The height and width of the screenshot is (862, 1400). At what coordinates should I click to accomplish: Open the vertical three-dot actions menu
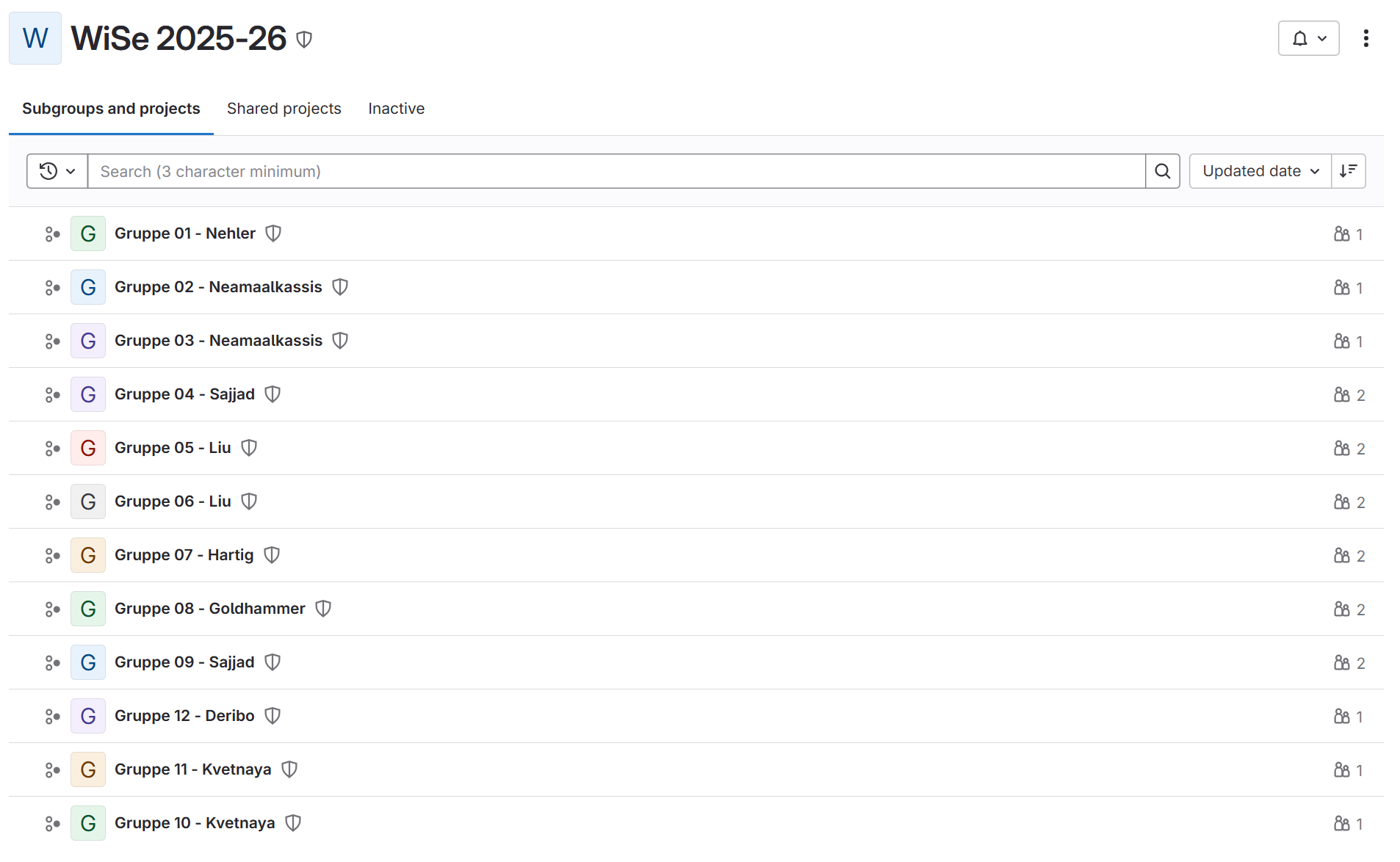(x=1365, y=38)
